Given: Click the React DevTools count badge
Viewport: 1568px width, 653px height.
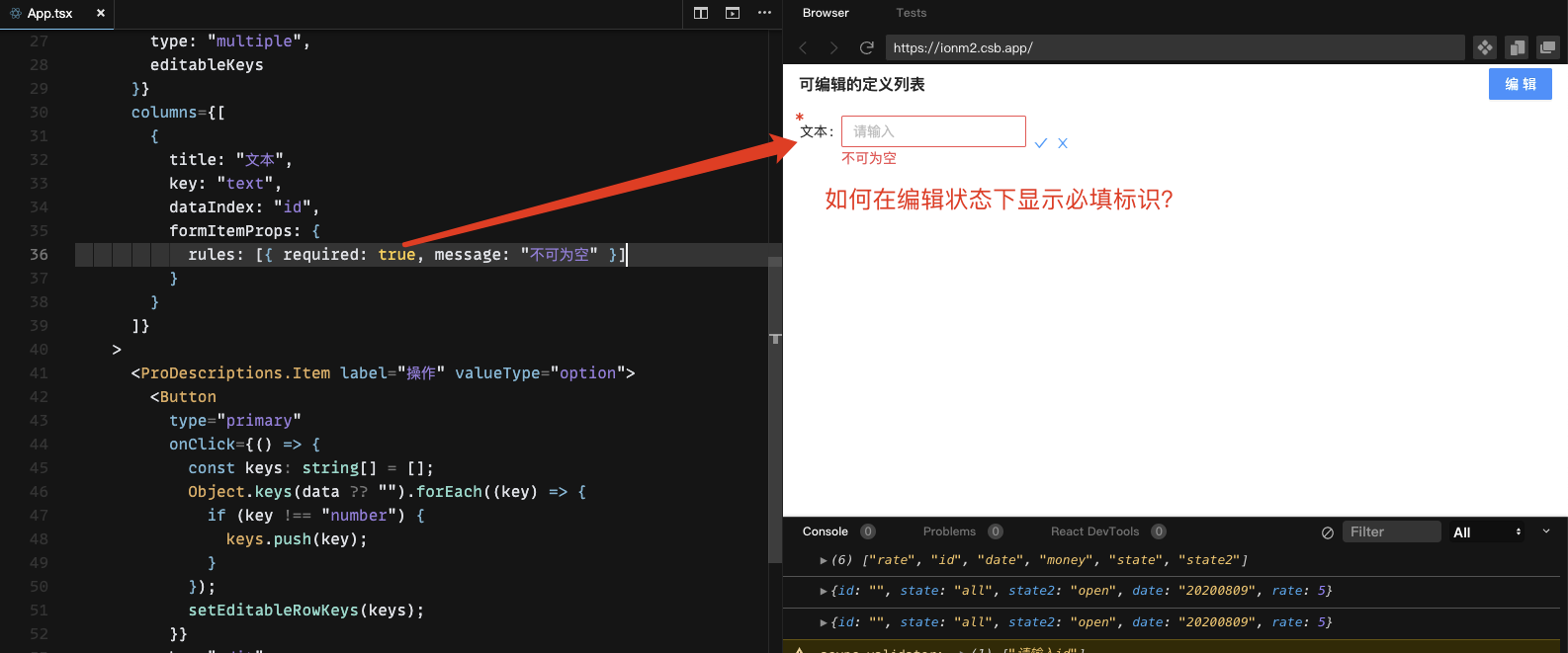Looking at the screenshot, I should click(1159, 531).
